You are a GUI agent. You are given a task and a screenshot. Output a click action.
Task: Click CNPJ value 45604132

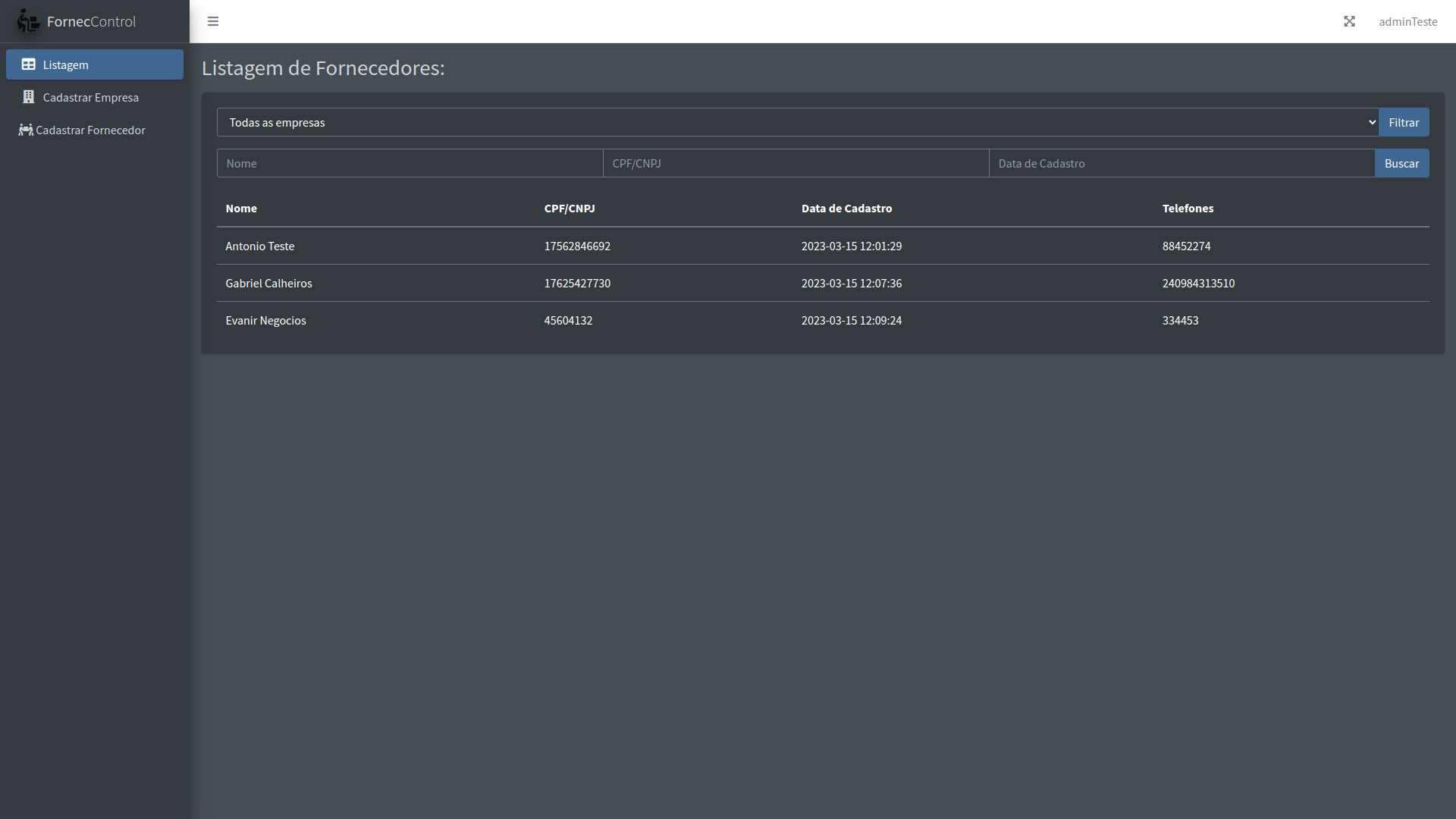click(x=568, y=320)
